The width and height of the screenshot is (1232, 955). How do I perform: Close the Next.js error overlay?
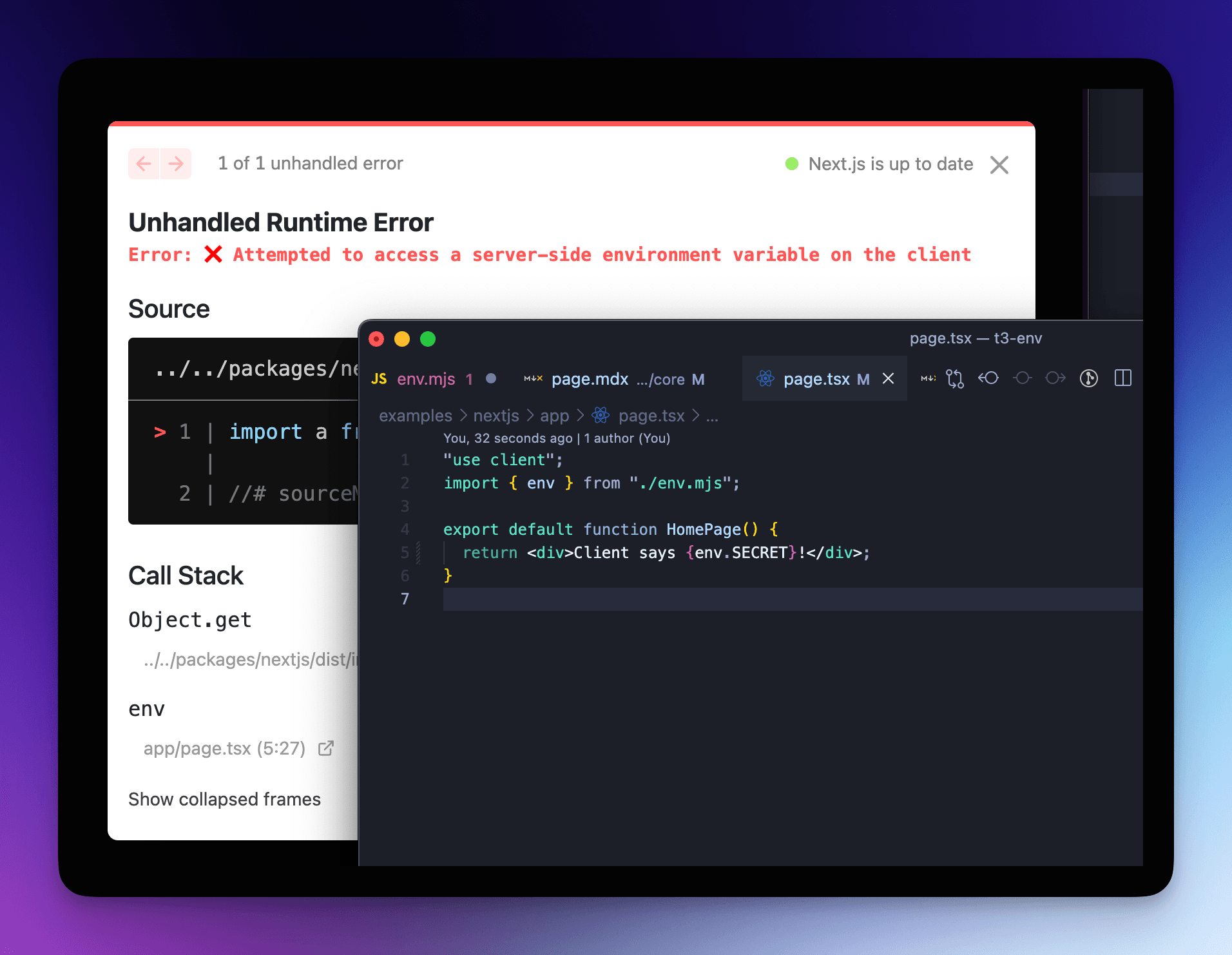(x=999, y=165)
